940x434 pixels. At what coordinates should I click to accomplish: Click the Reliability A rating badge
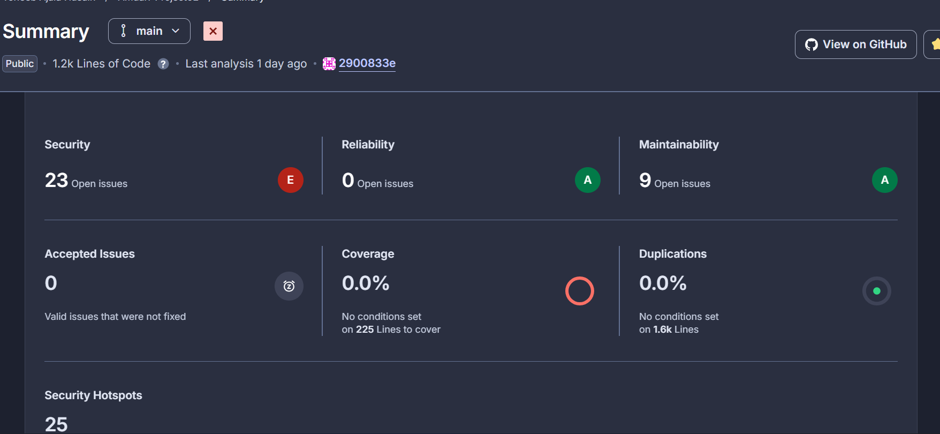point(588,180)
